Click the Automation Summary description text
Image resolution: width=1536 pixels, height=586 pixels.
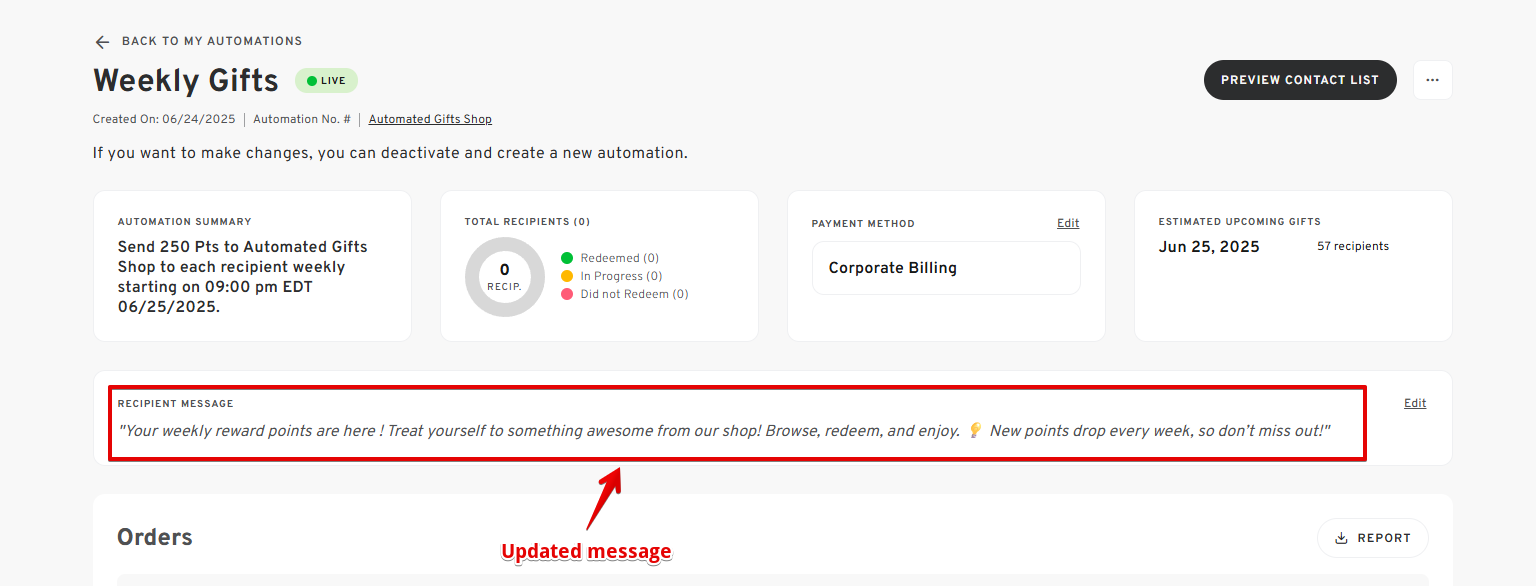pyautogui.click(x=243, y=277)
